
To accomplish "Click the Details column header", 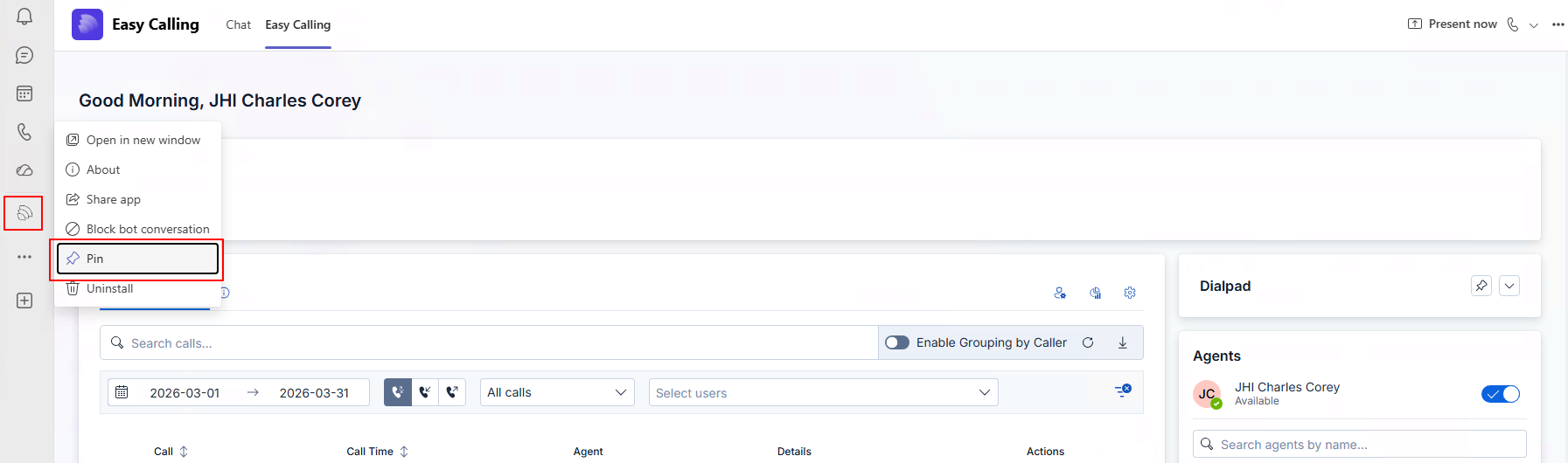I will 794,452.
